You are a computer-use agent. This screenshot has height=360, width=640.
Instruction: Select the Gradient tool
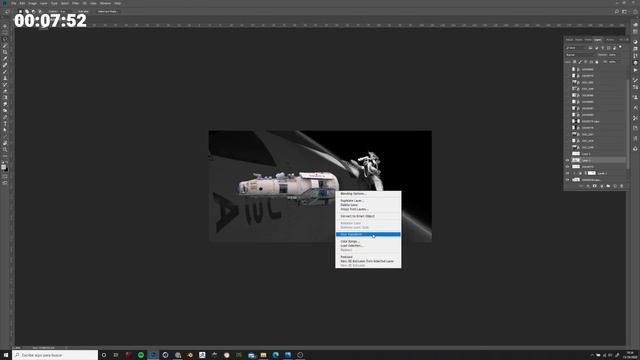point(5,97)
